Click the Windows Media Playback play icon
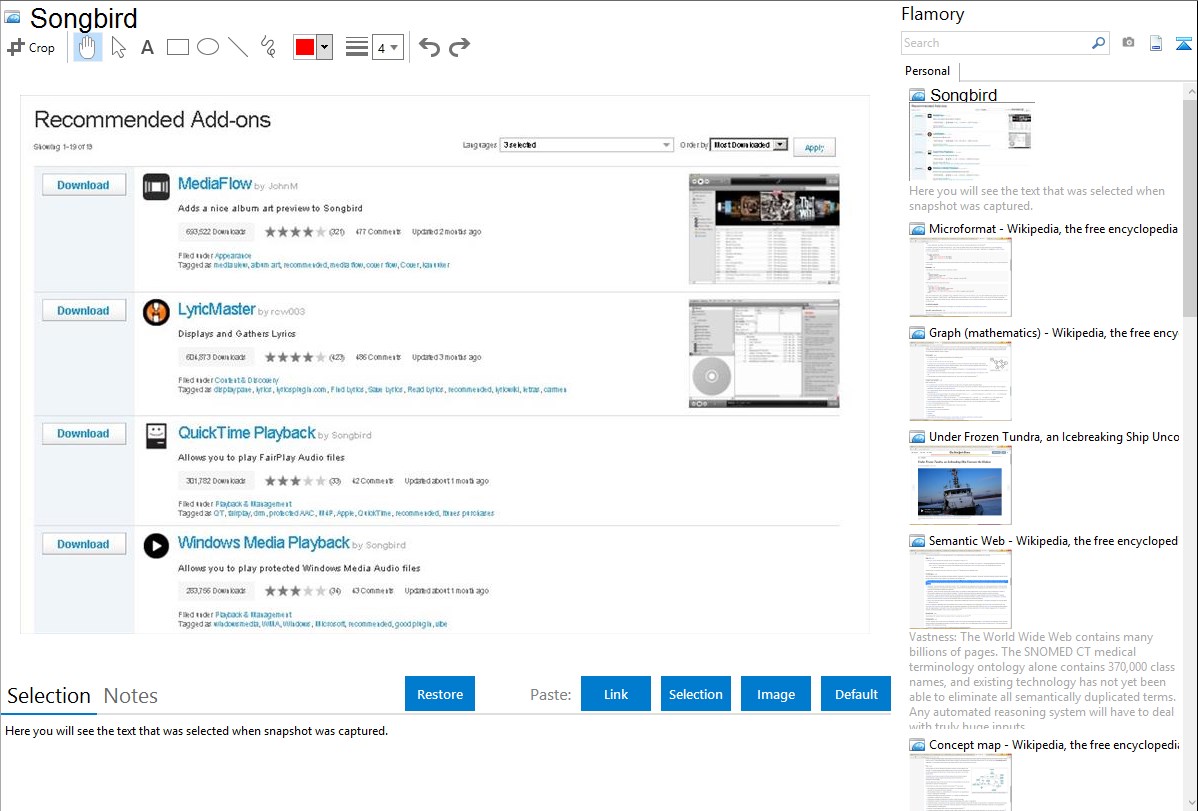The height and width of the screenshot is (811, 1198). coord(156,546)
